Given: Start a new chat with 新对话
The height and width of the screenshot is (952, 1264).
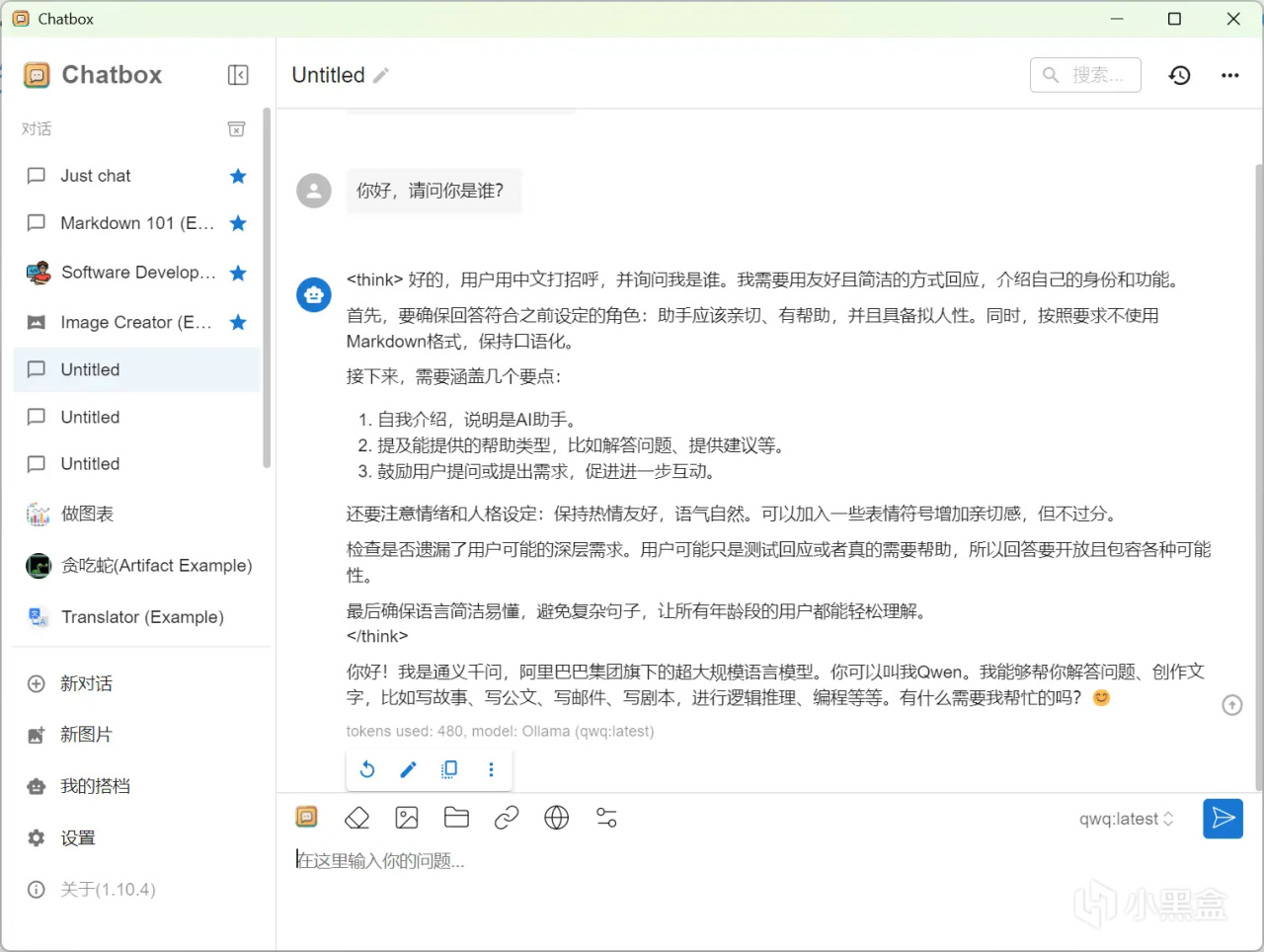Looking at the screenshot, I should click(136, 683).
